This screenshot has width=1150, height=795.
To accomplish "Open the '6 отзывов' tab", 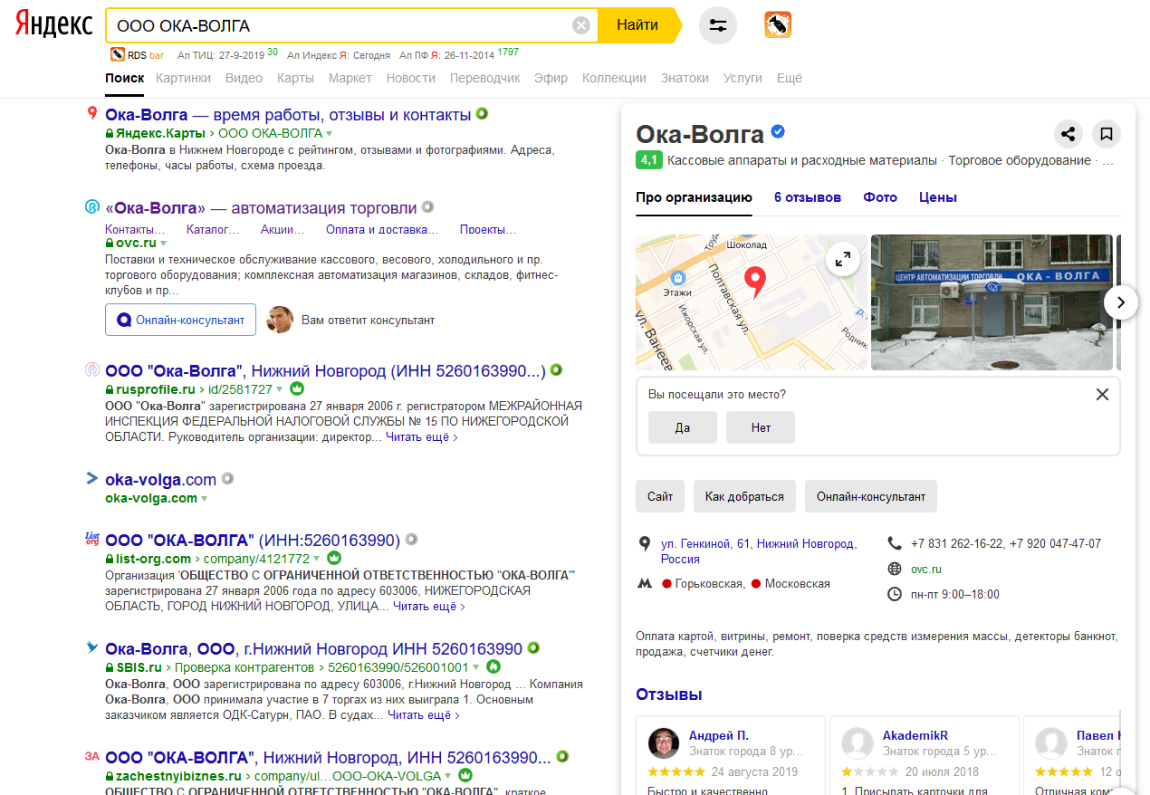I will [x=807, y=197].
